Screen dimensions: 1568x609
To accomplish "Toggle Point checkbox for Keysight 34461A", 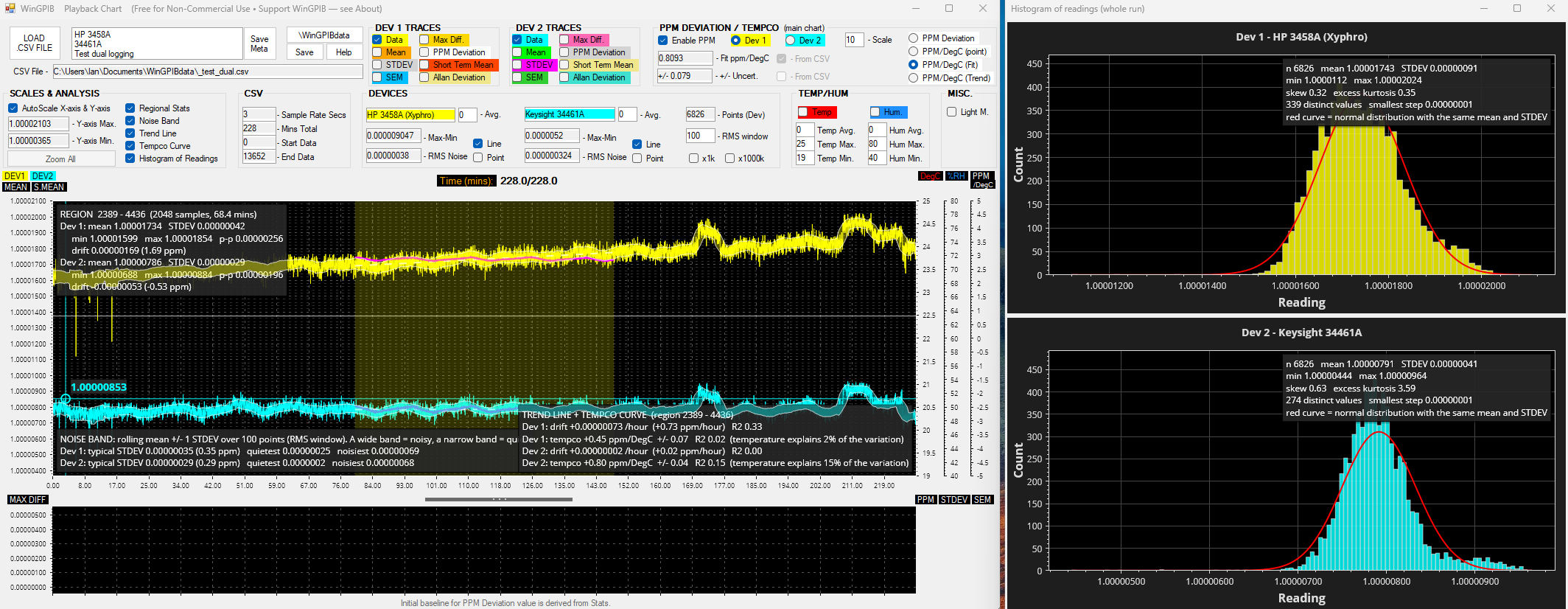I will click(x=637, y=159).
